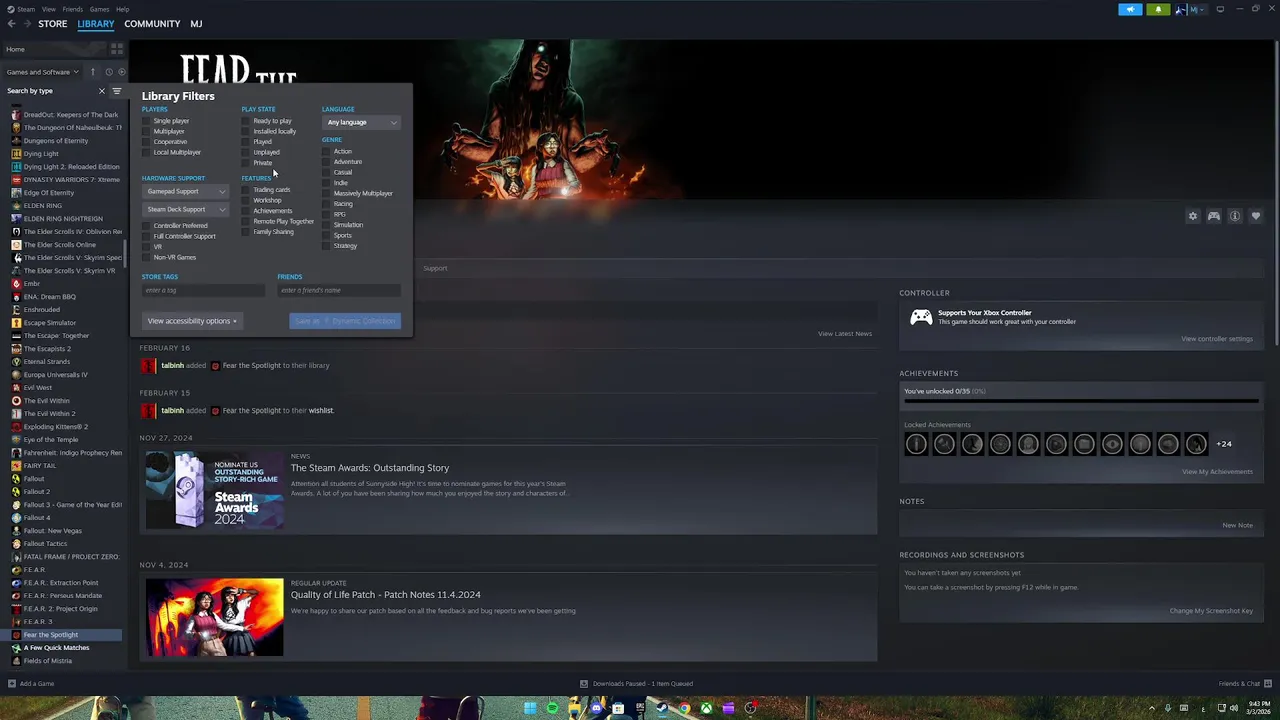Open Games and Software dropdown

42,72
